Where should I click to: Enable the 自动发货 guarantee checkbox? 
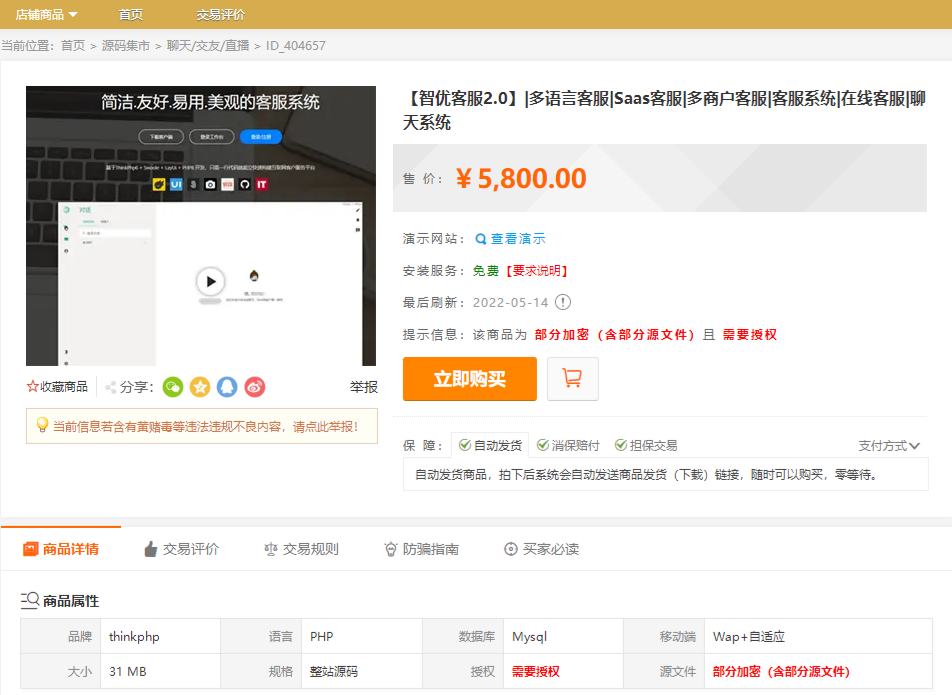tap(466, 445)
